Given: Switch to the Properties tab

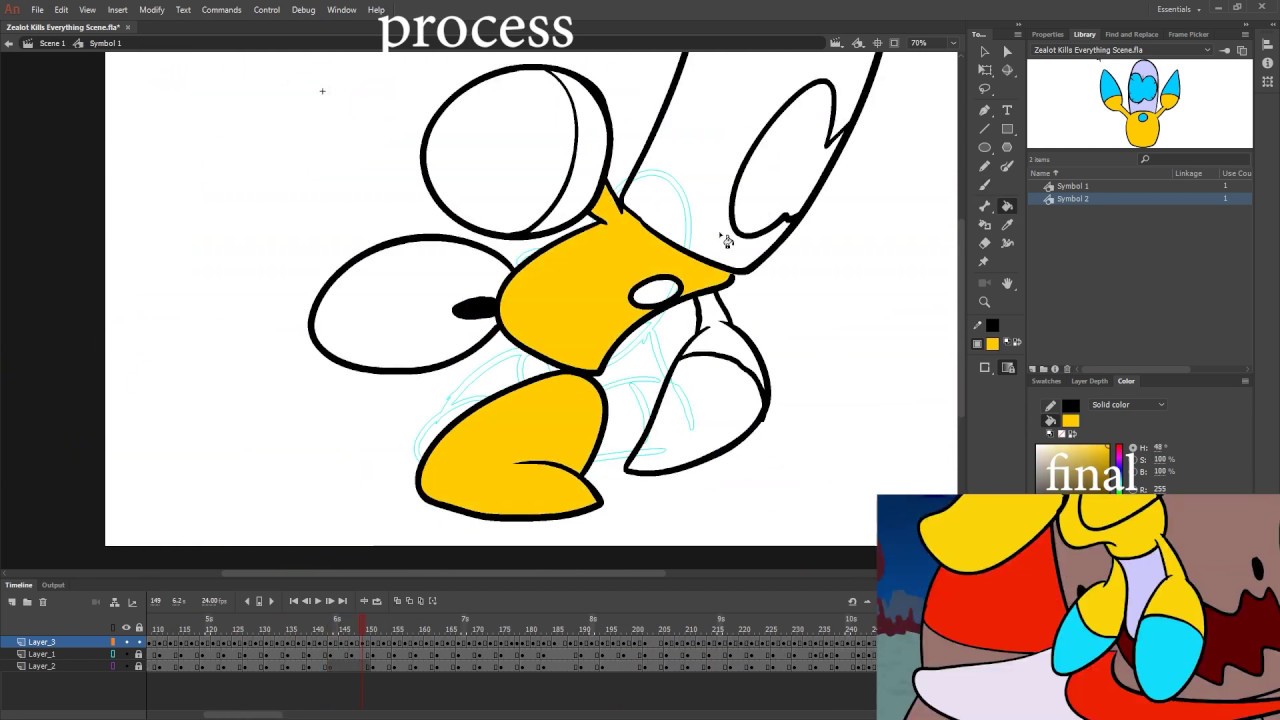Looking at the screenshot, I should [x=1047, y=34].
